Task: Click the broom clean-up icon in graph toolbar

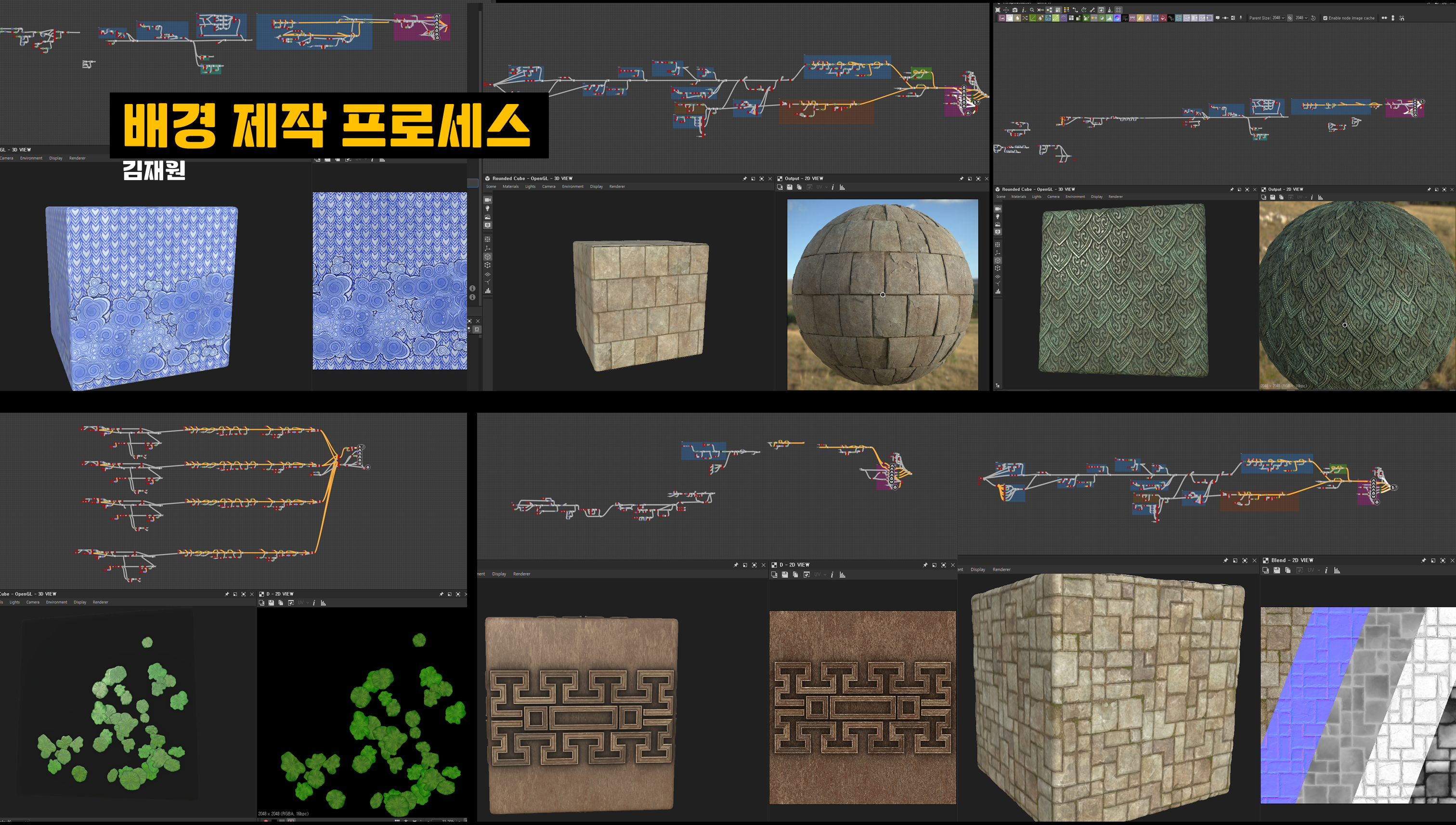Action: (x=1110, y=10)
